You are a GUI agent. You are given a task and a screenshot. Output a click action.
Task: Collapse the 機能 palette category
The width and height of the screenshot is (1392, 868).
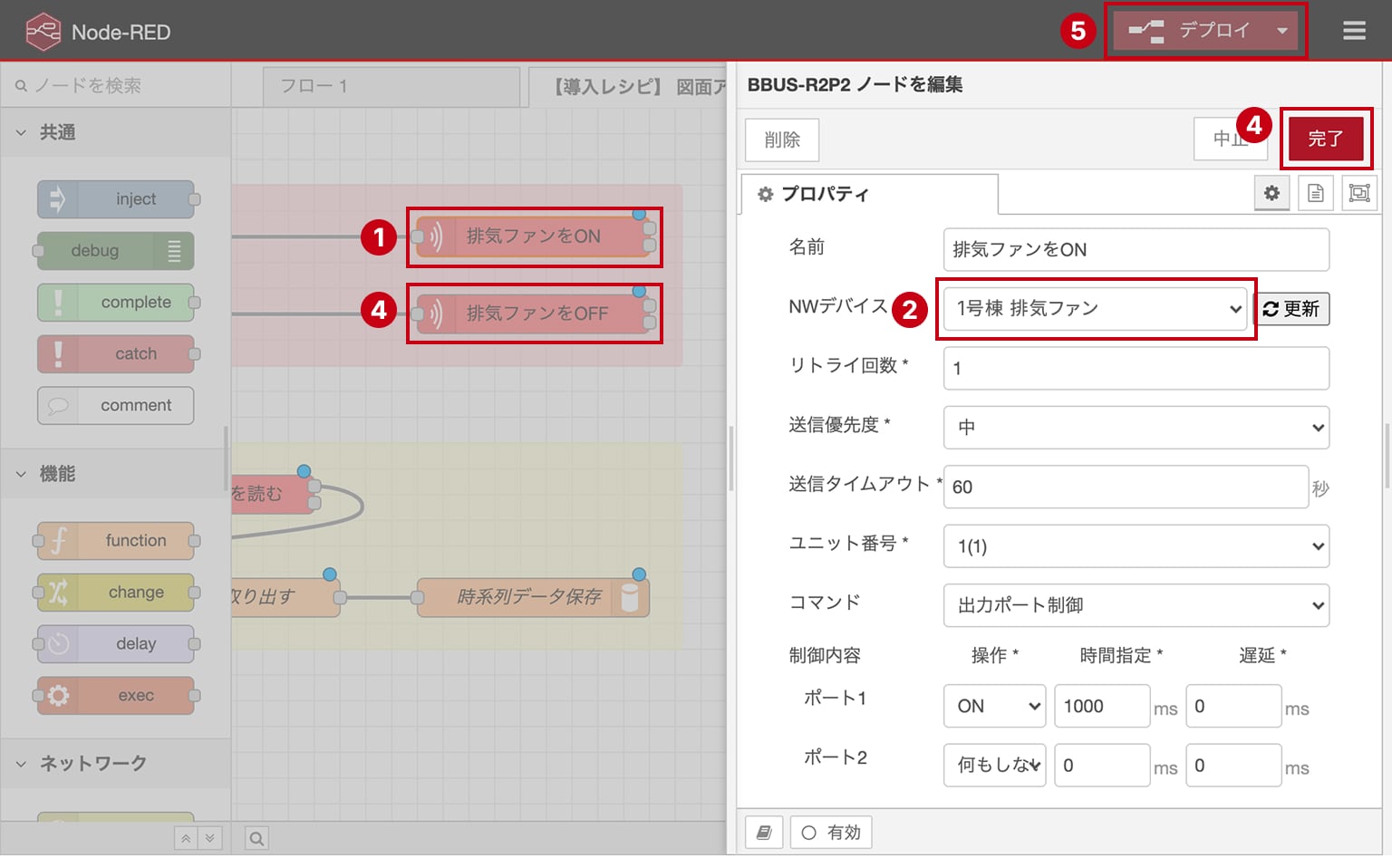coord(116,474)
